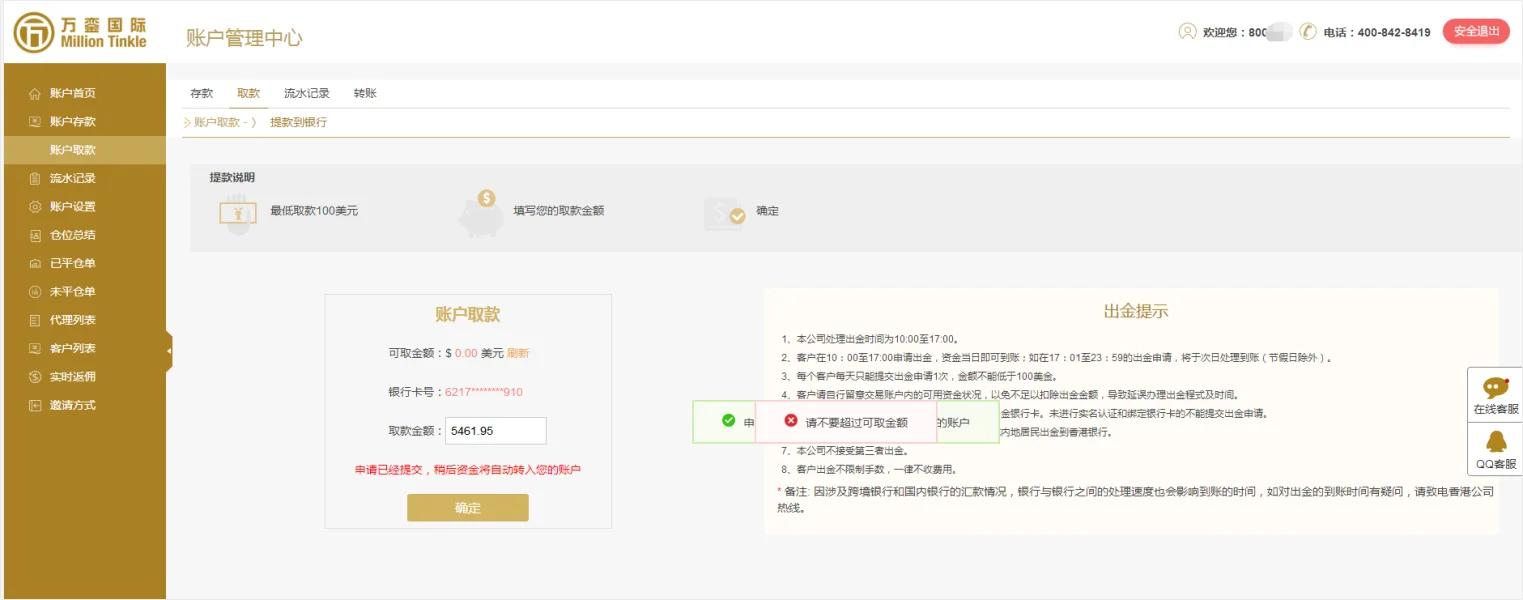1523x600 pixels.
Task: Click the 账户设置 gear icon
Action: pyautogui.click(x=35, y=207)
